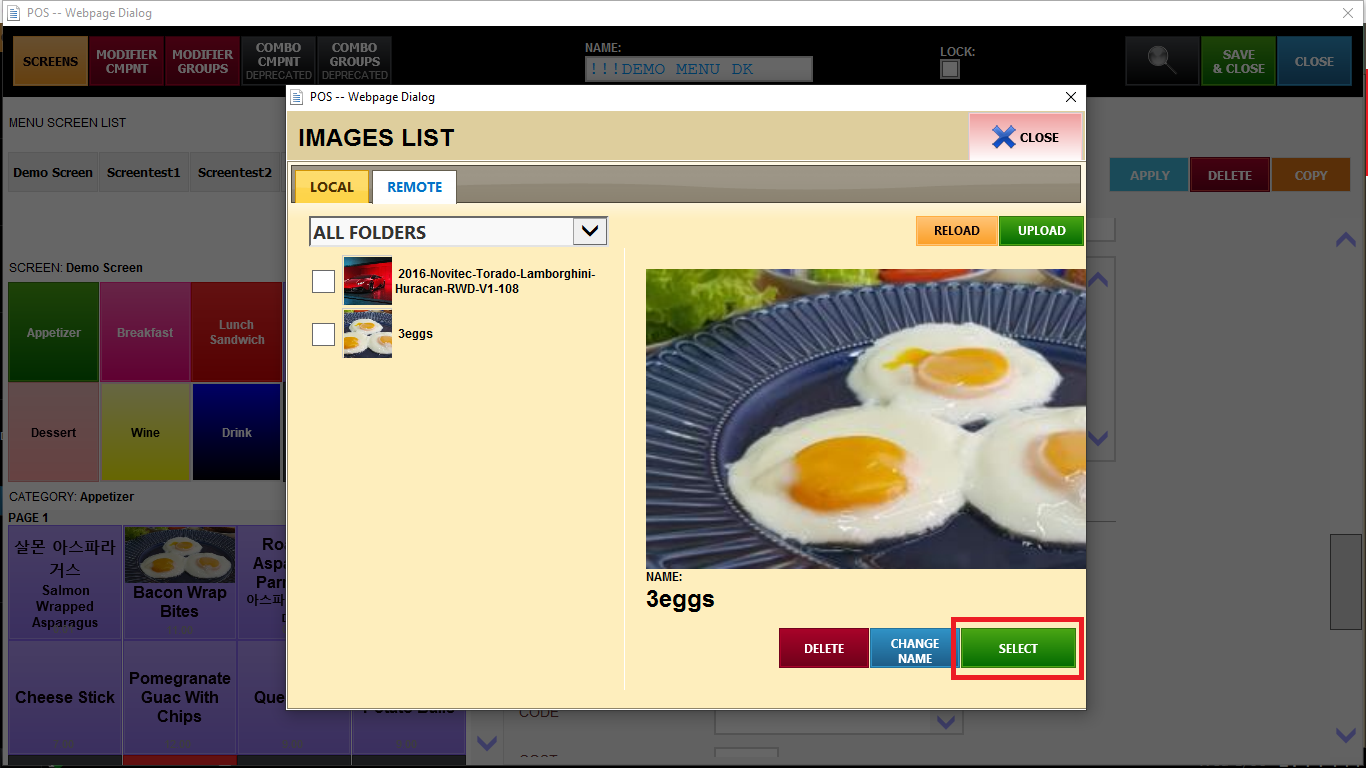Click the up chevron at the right edge
The image size is (1368, 768).
(x=1346, y=240)
